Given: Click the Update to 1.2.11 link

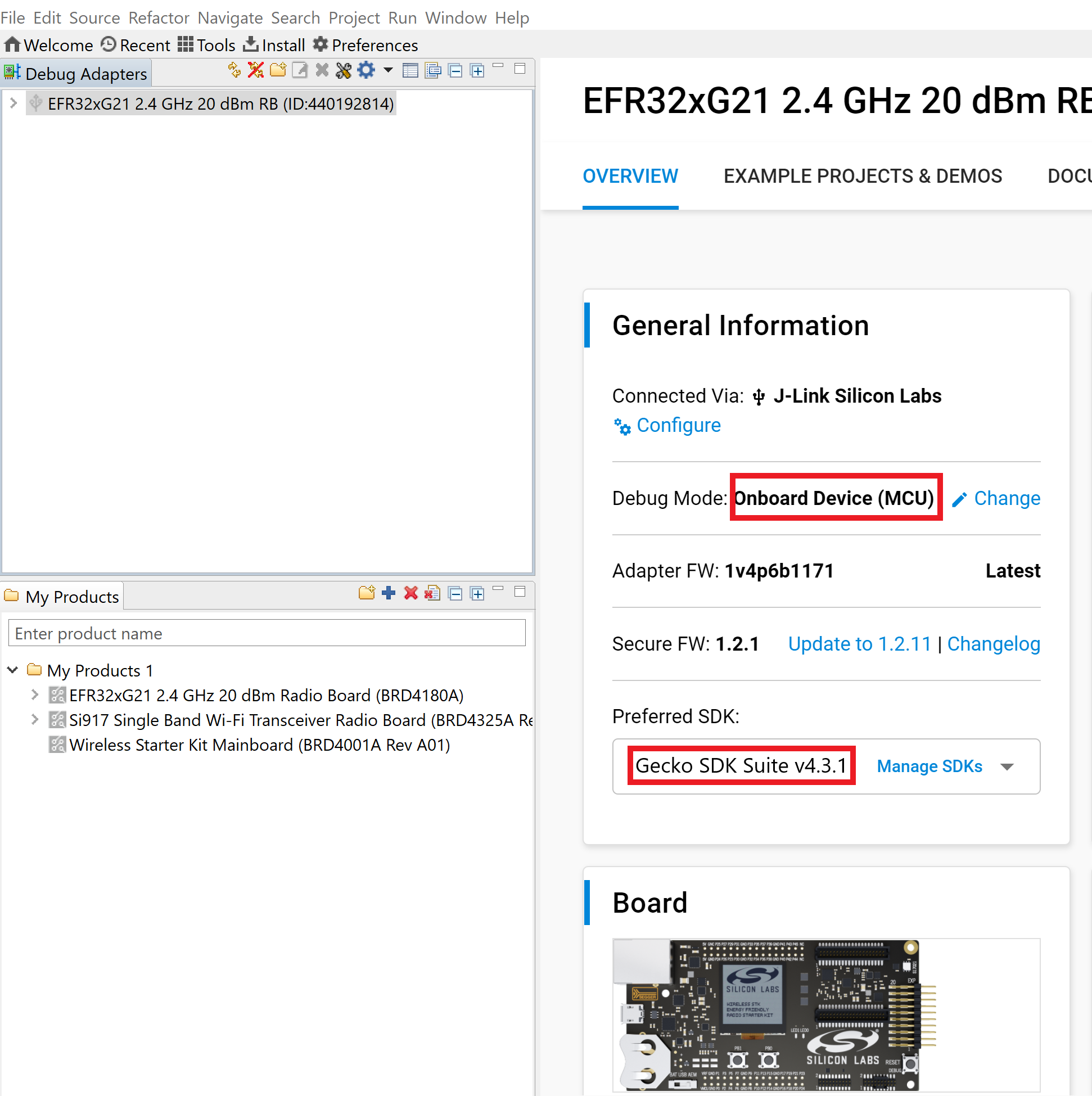Looking at the screenshot, I should coord(859,644).
